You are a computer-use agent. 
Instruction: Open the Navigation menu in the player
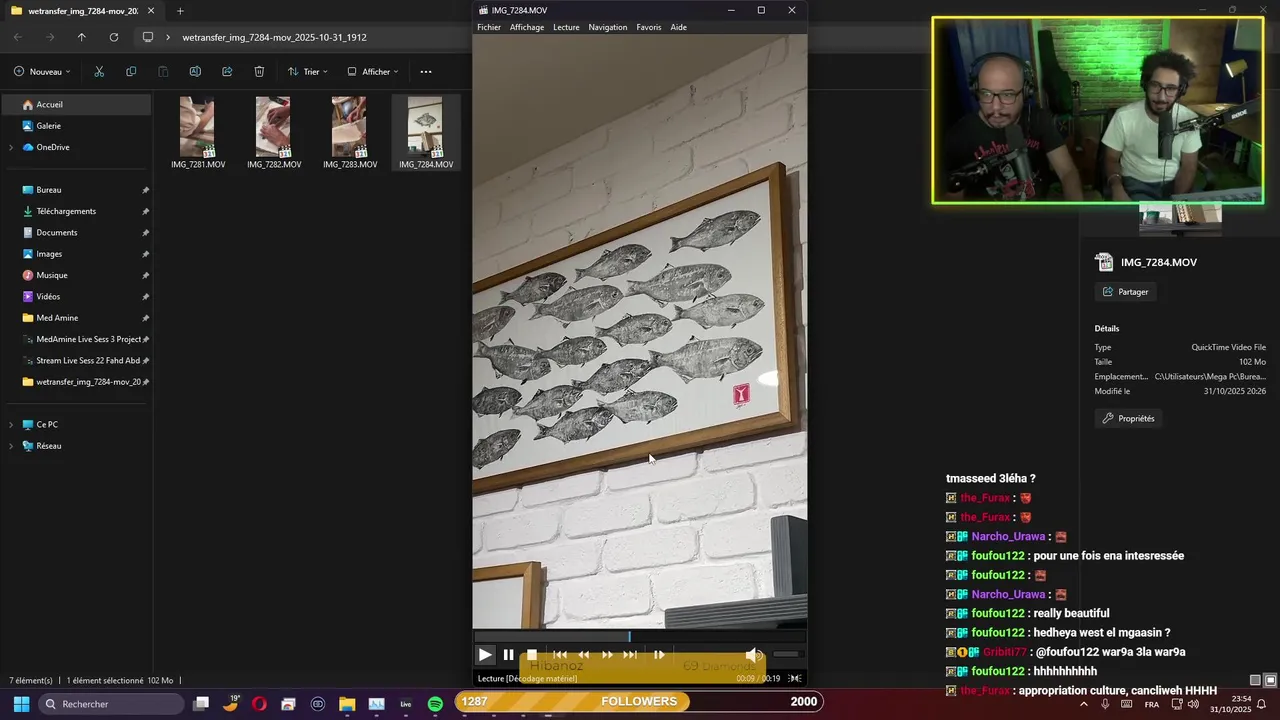[x=608, y=27]
